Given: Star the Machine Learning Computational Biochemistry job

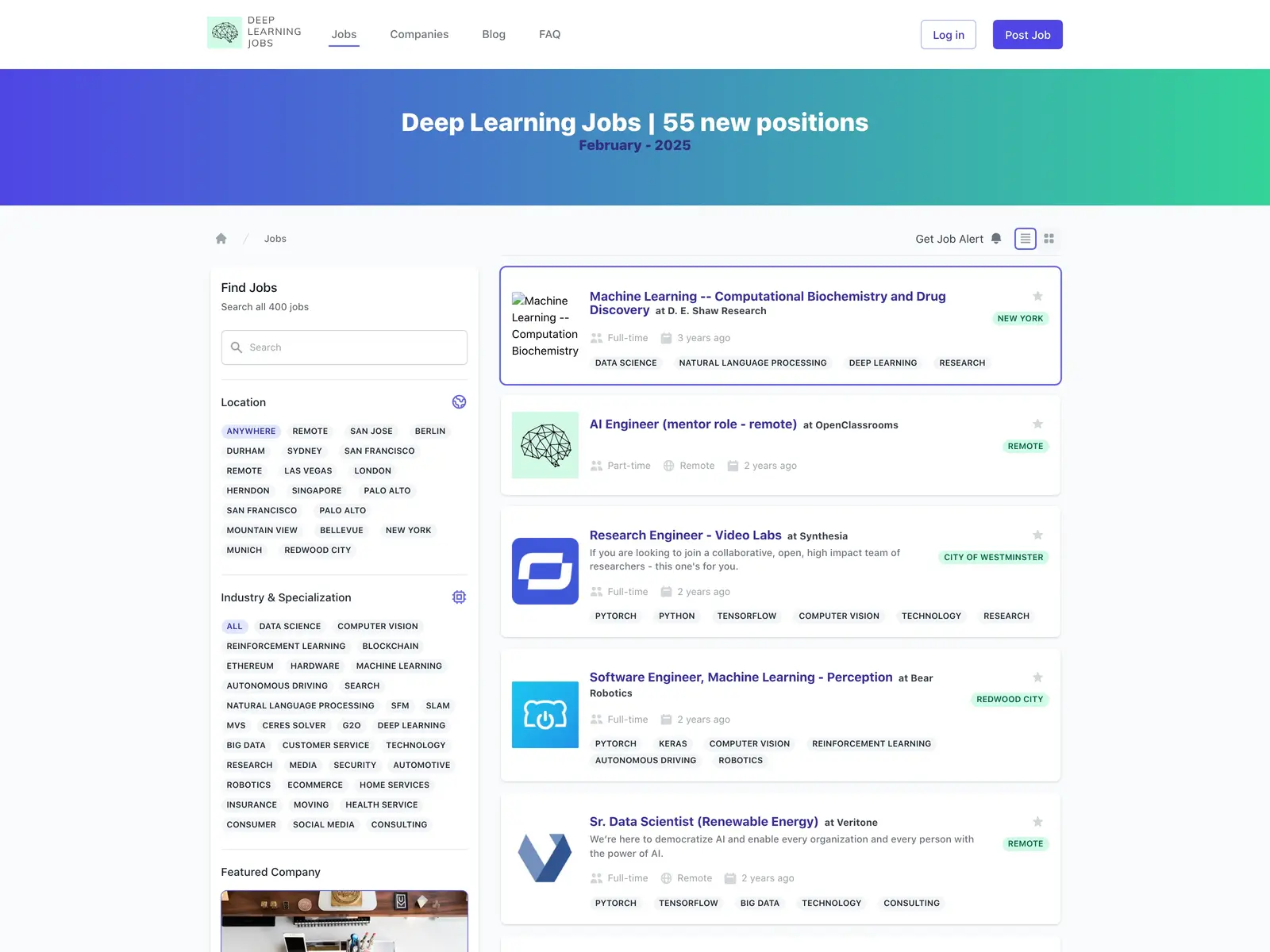Looking at the screenshot, I should tap(1037, 296).
